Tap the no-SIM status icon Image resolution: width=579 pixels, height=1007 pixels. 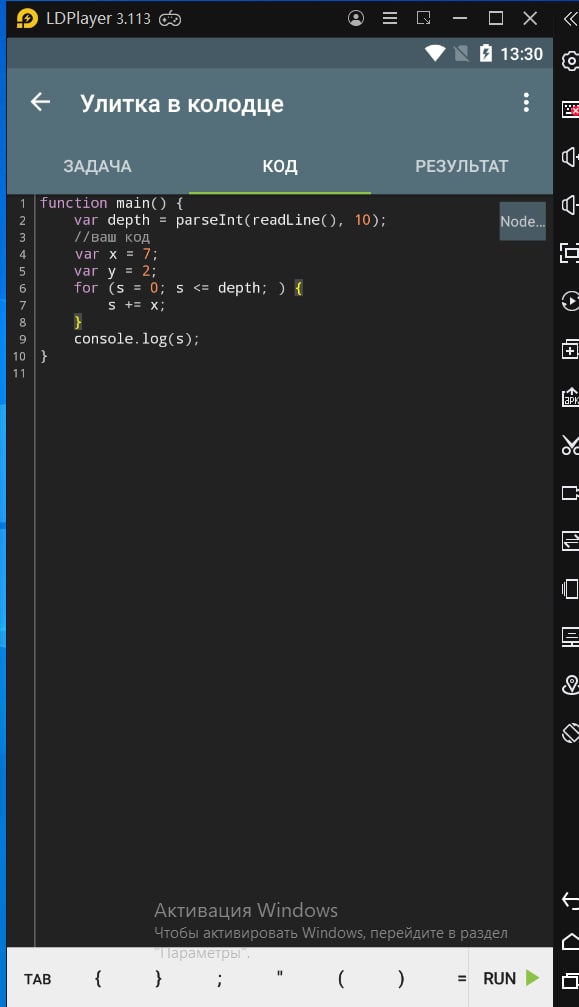coord(461,53)
